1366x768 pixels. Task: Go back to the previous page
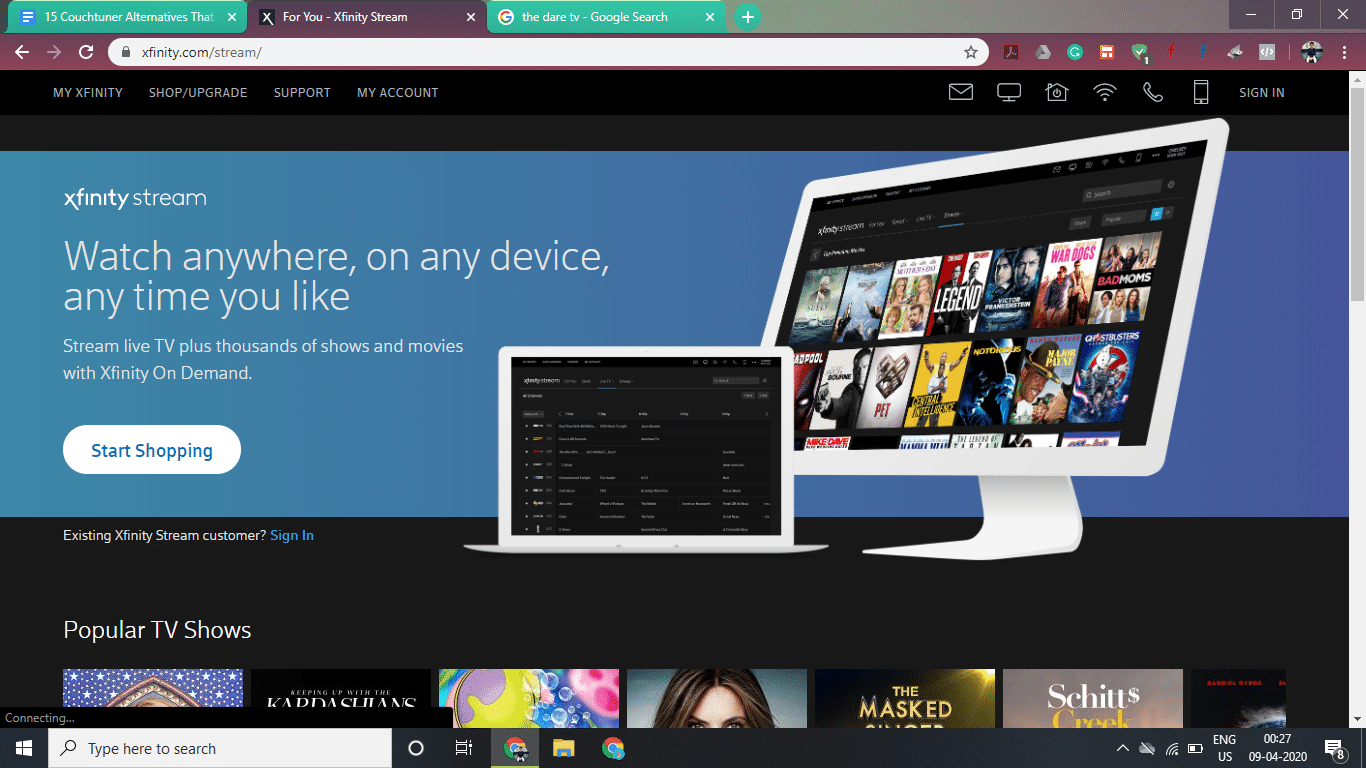click(x=22, y=52)
